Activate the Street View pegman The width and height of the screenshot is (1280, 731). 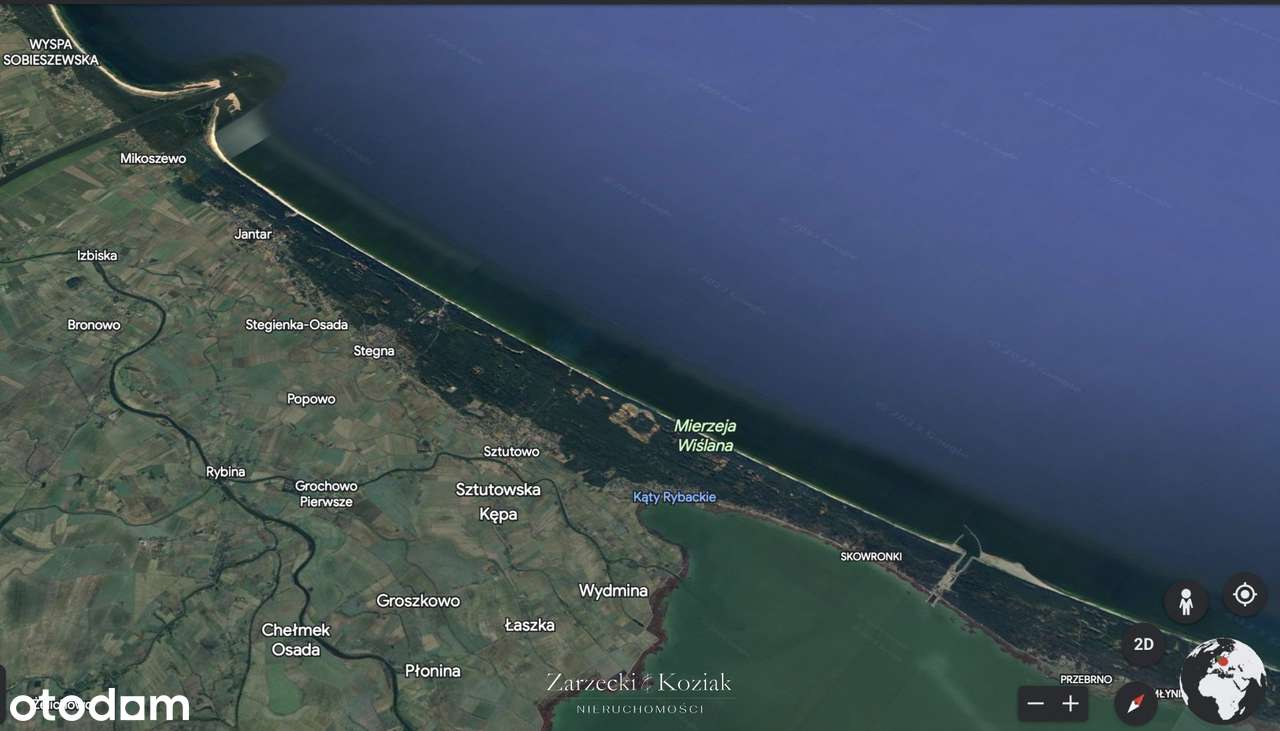point(1186,602)
